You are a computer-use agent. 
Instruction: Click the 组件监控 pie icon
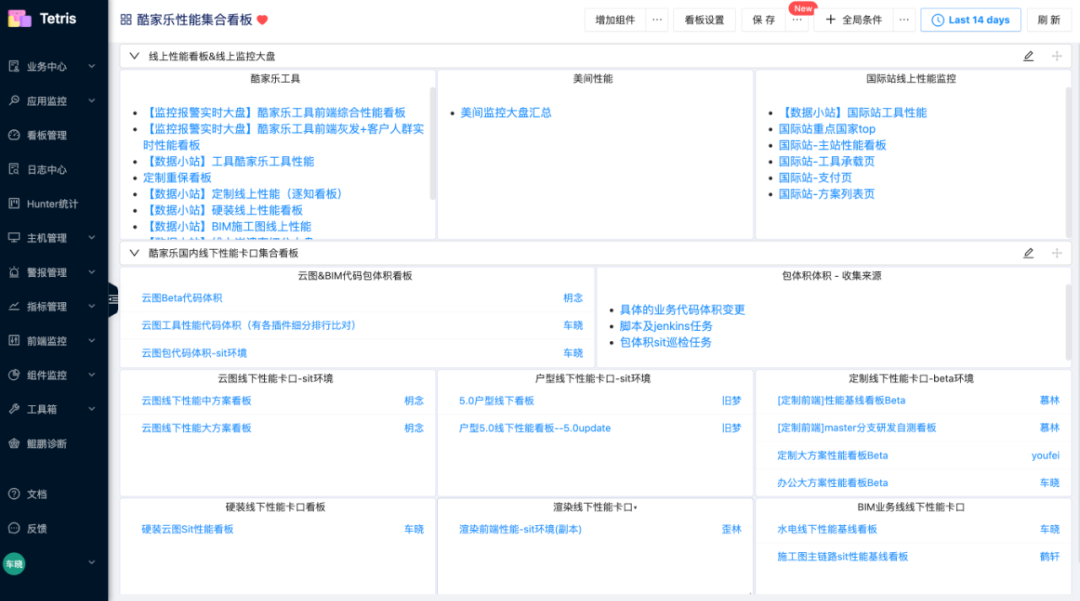14,375
